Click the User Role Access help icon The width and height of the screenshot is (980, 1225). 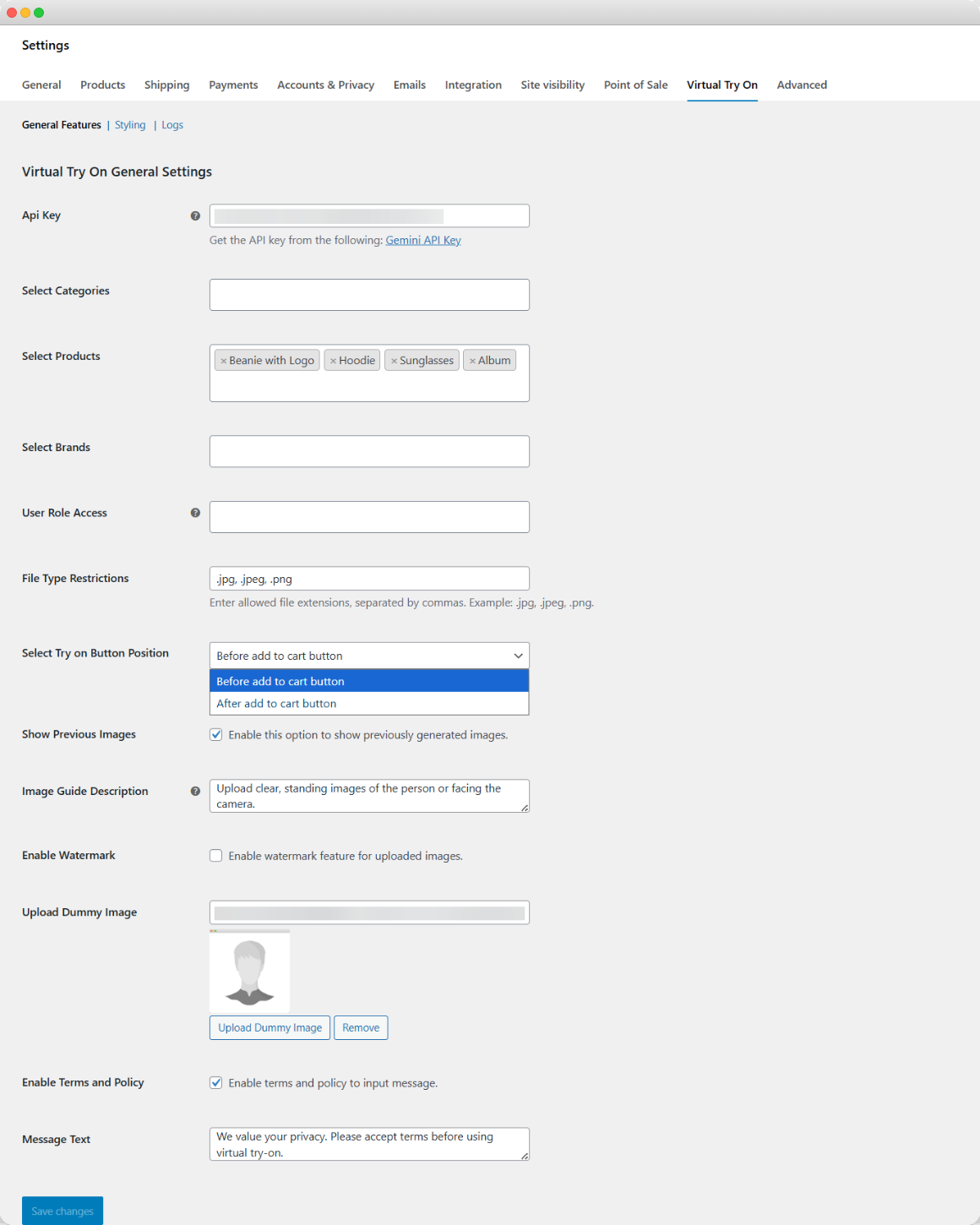(x=195, y=513)
